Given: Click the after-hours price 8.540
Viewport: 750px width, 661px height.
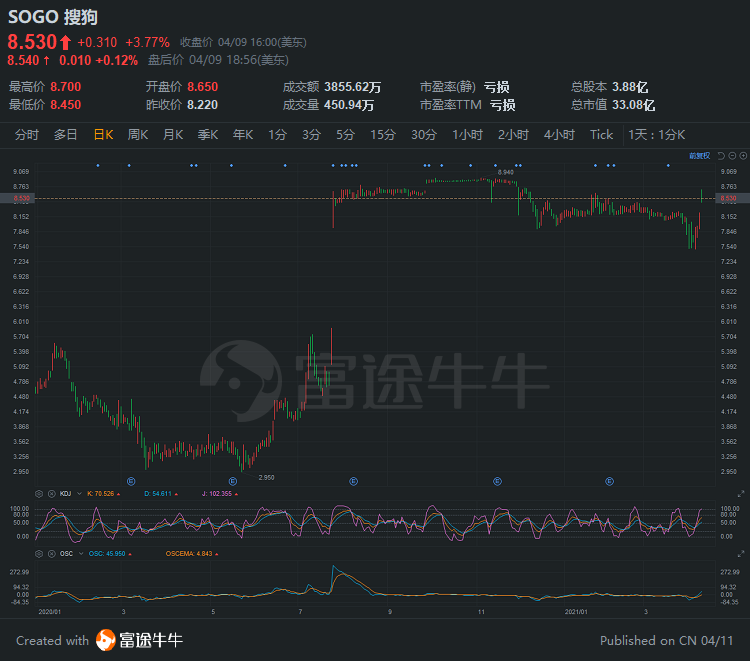Looking at the screenshot, I should tap(23, 60).
